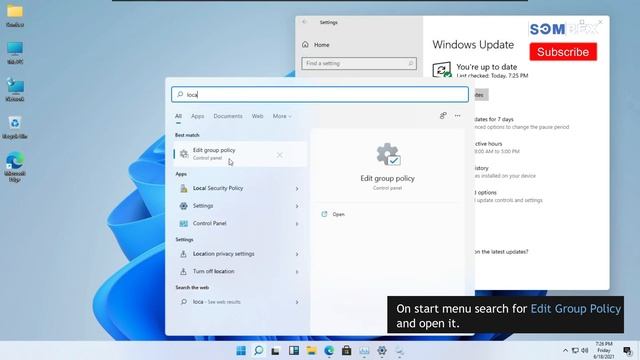Viewport: 640px width, 360px height.
Task: Search the web for loca
Action: click(x=216, y=302)
